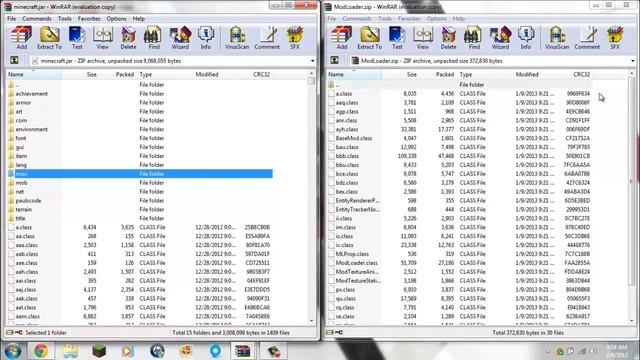Open Minecraft block icon on taskbar
The image size is (640, 360).
point(99,351)
